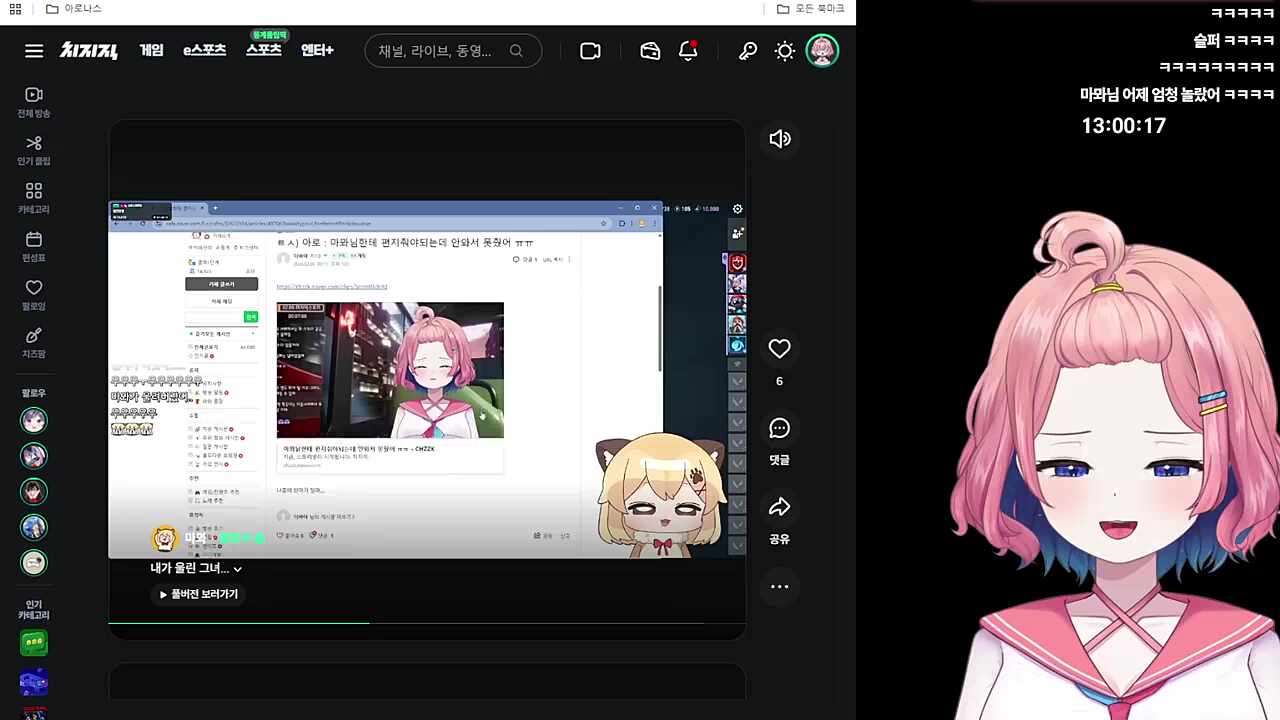Open the clips video icon in top bar
The image size is (1280, 720).
pyautogui.click(x=589, y=51)
